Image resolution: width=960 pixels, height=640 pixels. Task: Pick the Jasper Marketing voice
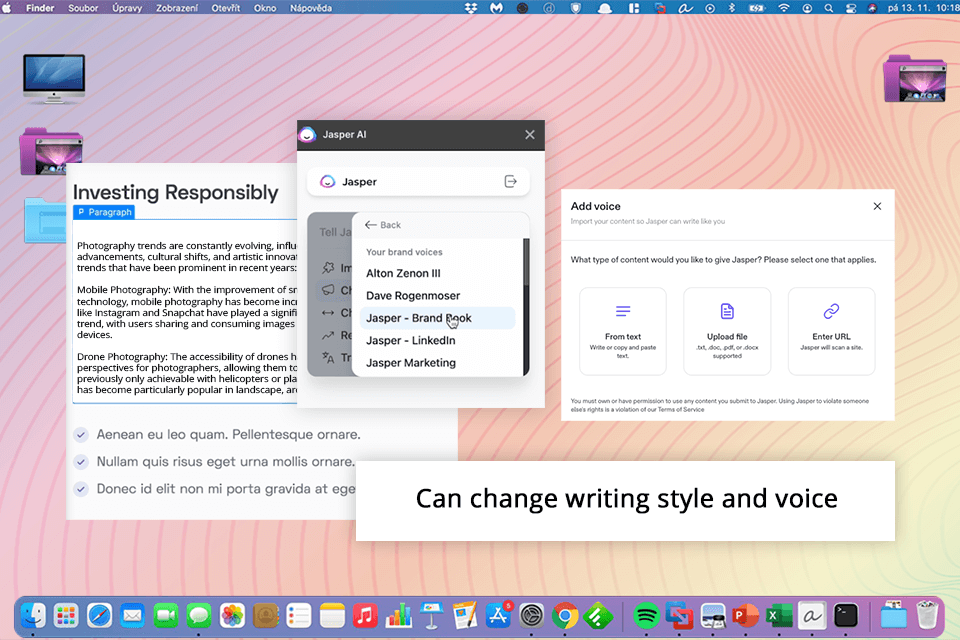tap(411, 363)
